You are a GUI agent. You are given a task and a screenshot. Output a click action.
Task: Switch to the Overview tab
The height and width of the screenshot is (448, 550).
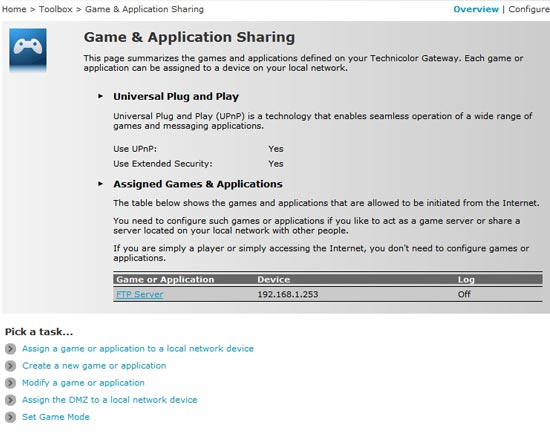coord(476,9)
